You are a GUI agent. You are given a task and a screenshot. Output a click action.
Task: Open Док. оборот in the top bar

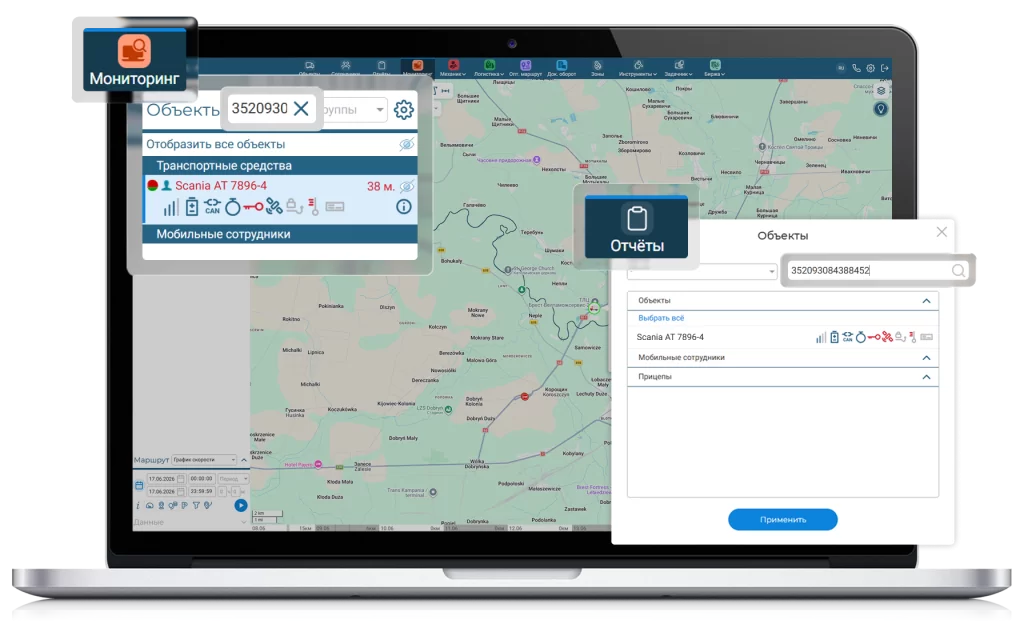(x=562, y=68)
